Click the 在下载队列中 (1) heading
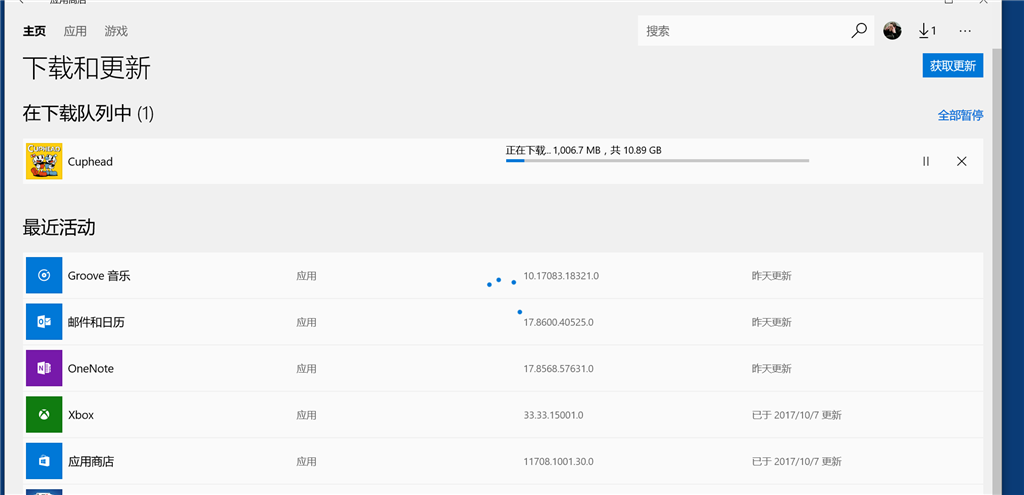 coord(88,114)
